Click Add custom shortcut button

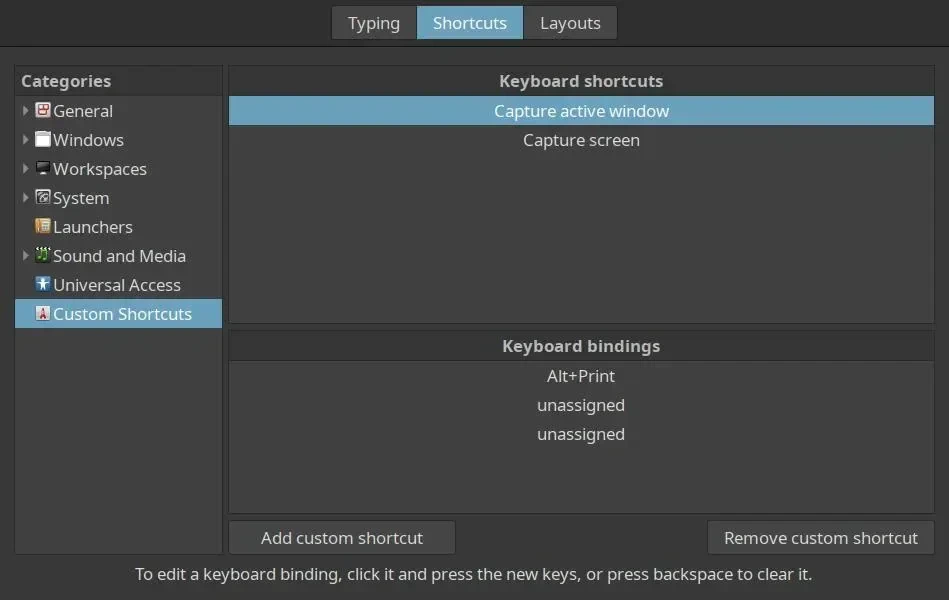(342, 538)
